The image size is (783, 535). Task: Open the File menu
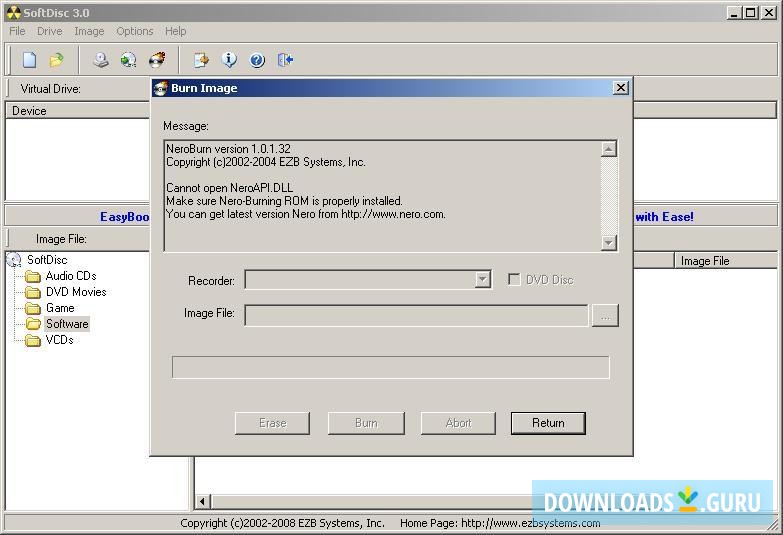coord(17,31)
